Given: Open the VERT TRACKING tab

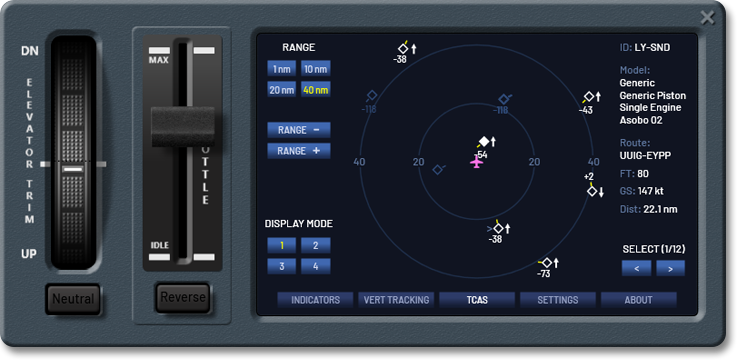Looking at the screenshot, I should [x=396, y=300].
